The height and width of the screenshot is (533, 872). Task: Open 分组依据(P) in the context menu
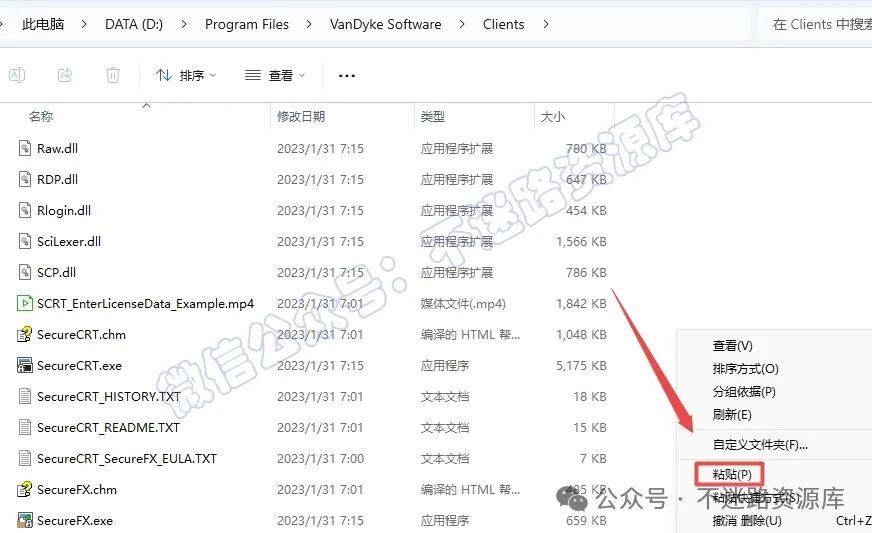point(744,392)
